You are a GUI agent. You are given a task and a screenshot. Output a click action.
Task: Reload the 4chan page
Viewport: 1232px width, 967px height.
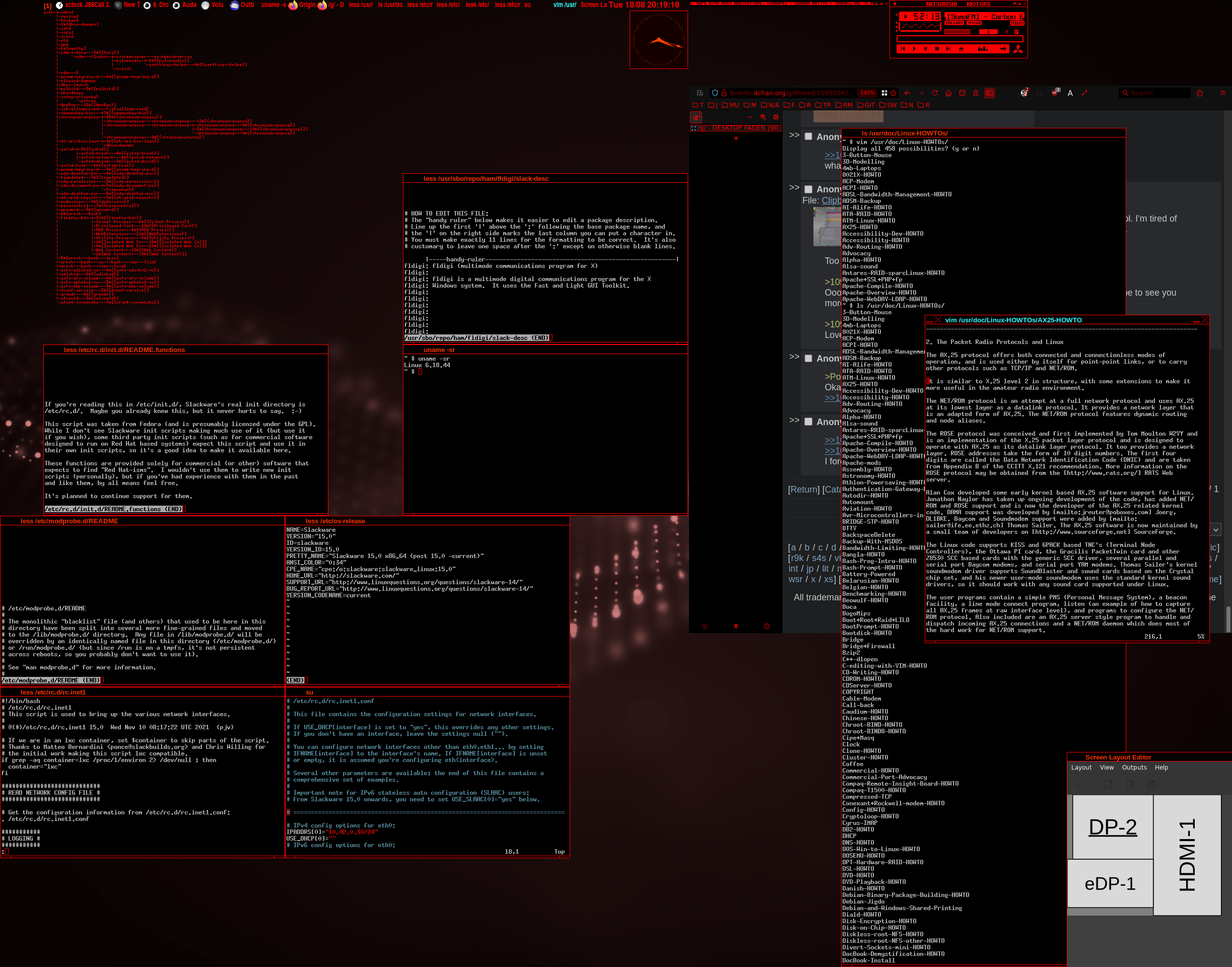point(935,93)
